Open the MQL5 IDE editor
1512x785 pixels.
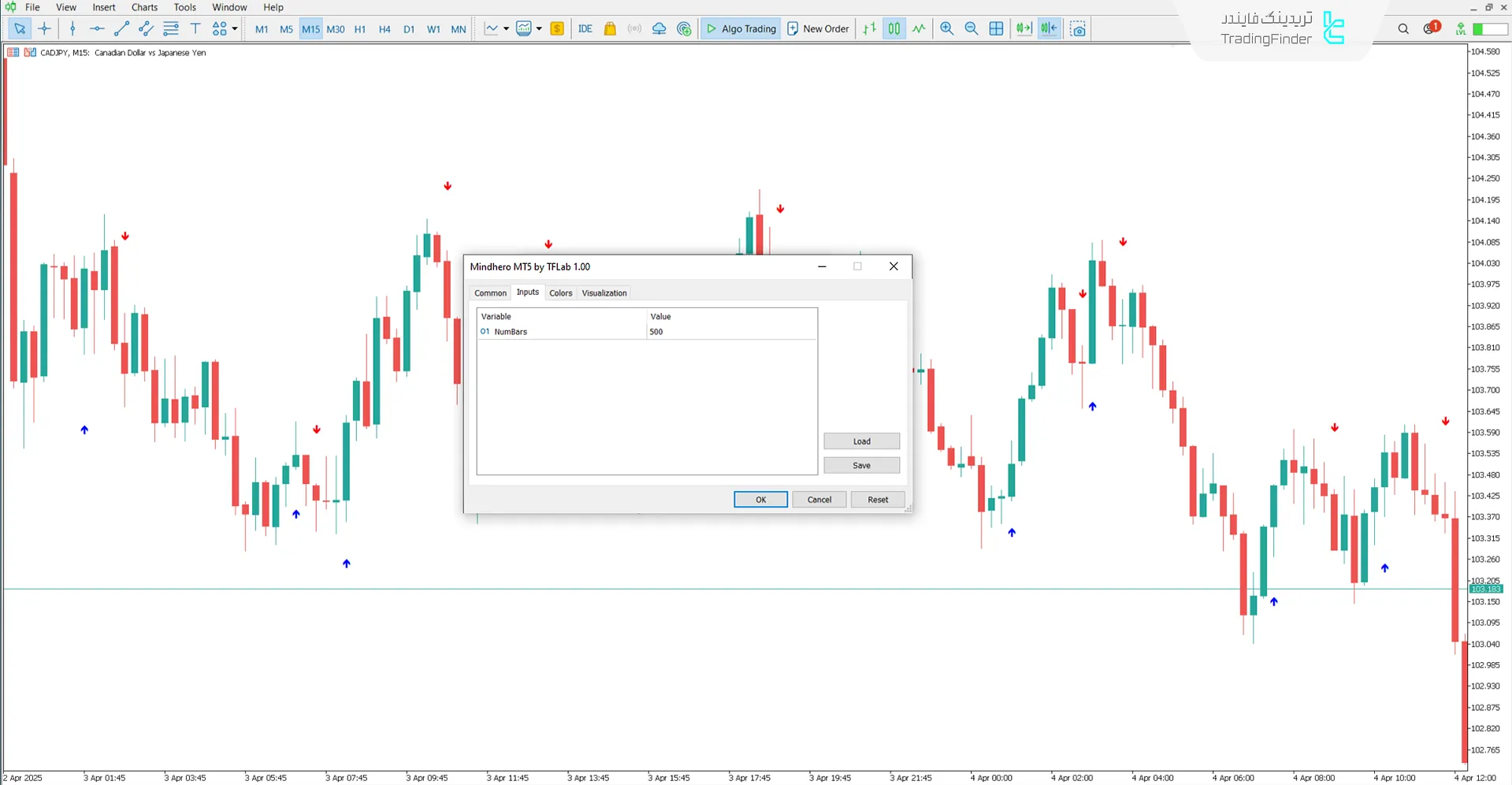click(585, 29)
